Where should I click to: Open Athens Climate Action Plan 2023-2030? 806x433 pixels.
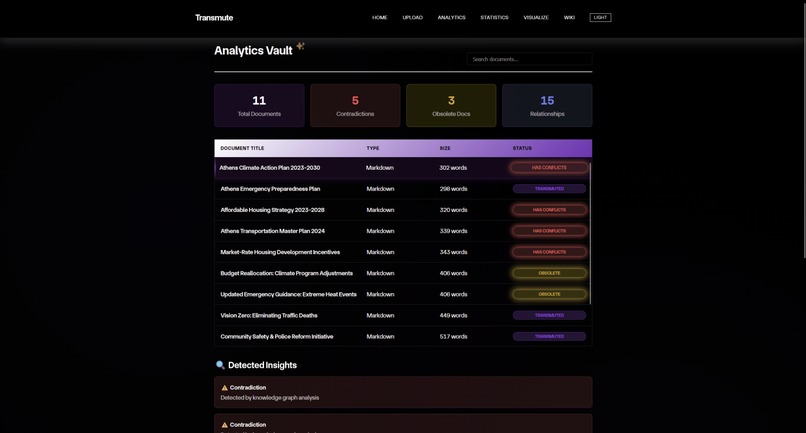click(x=269, y=168)
